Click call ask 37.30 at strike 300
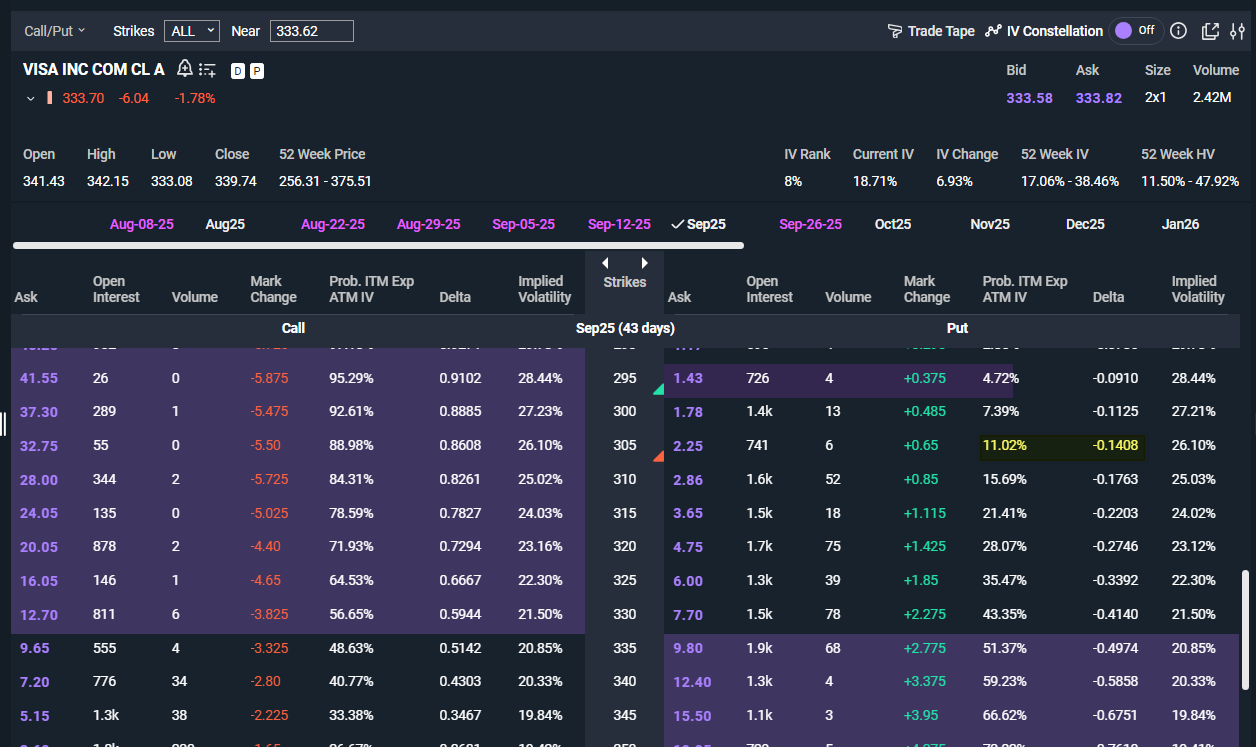 point(38,412)
